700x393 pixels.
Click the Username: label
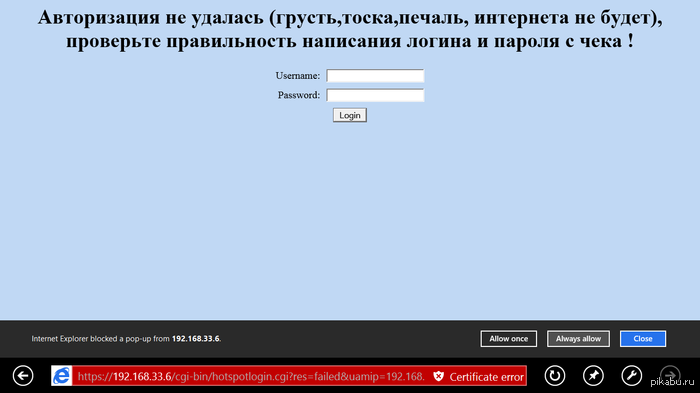pyautogui.click(x=298, y=76)
